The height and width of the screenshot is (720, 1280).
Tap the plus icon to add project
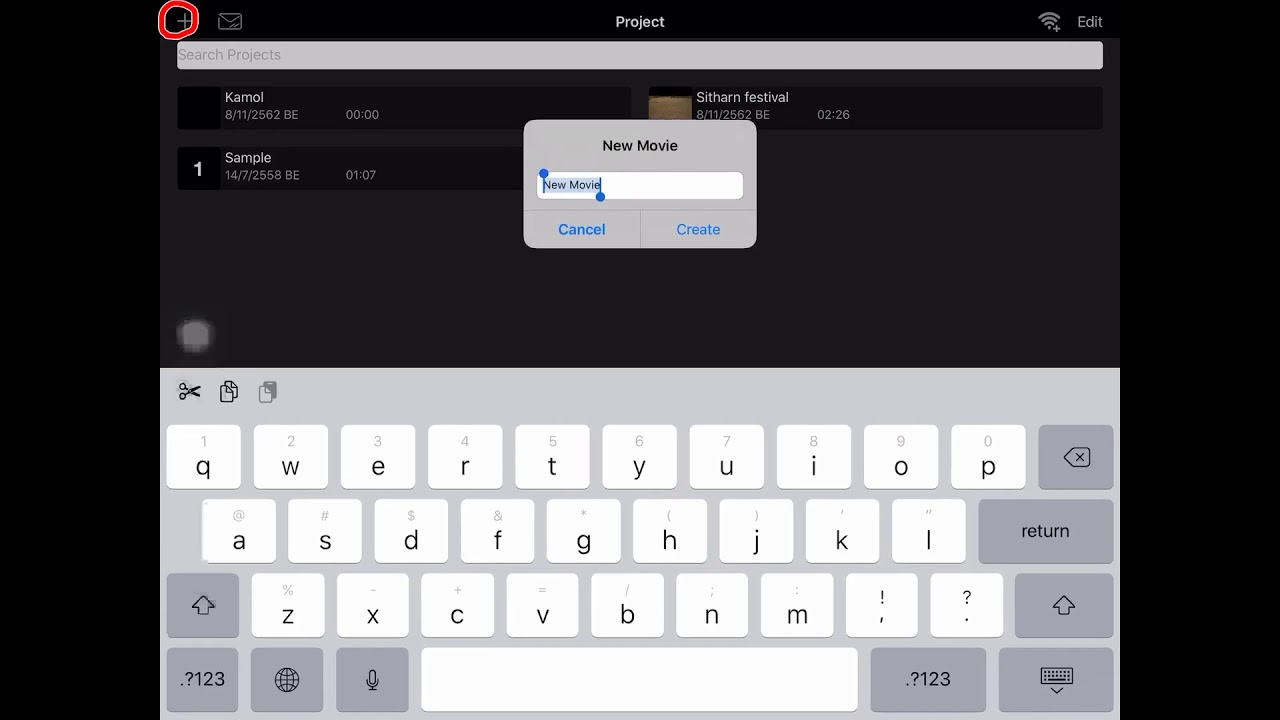183,21
